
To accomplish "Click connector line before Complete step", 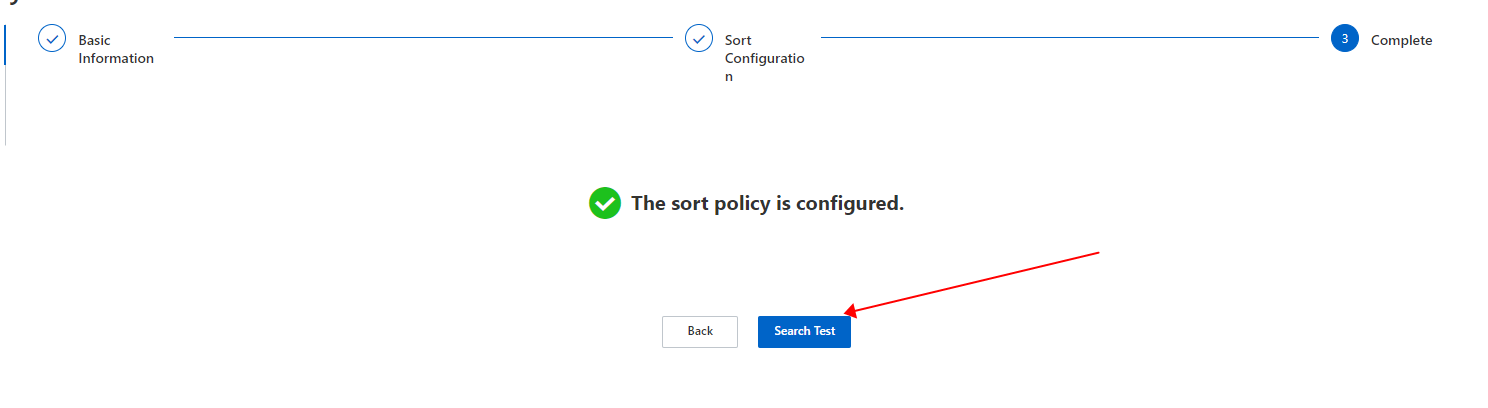I will pos(1070,38).
